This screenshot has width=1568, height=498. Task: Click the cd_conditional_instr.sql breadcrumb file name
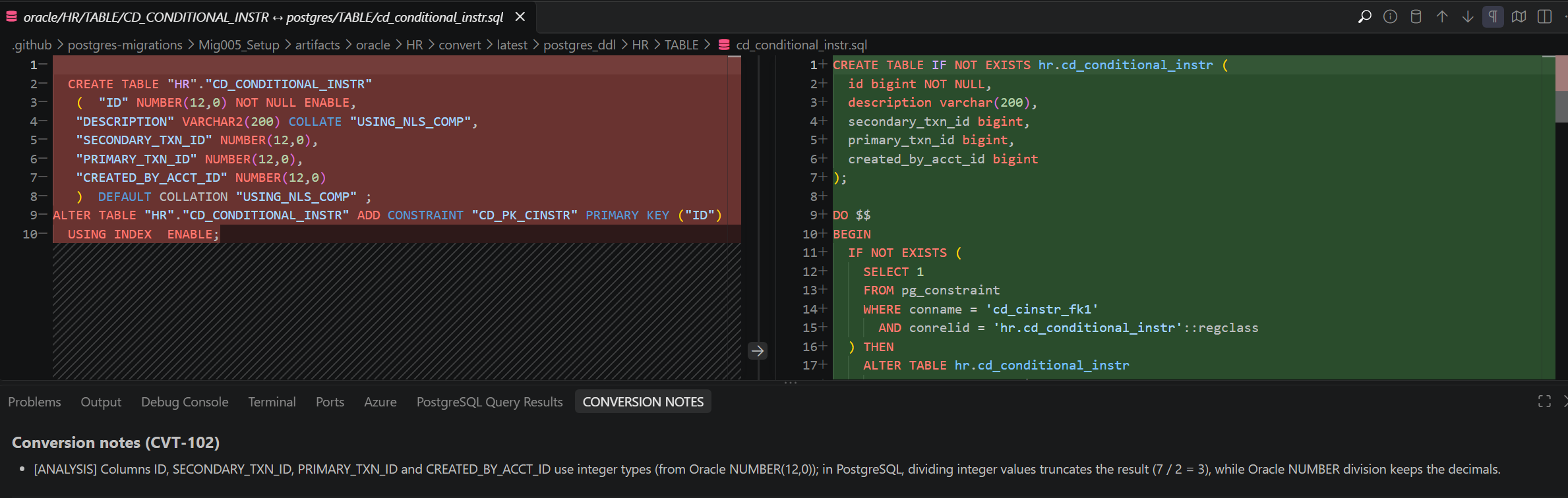point(801,45)
